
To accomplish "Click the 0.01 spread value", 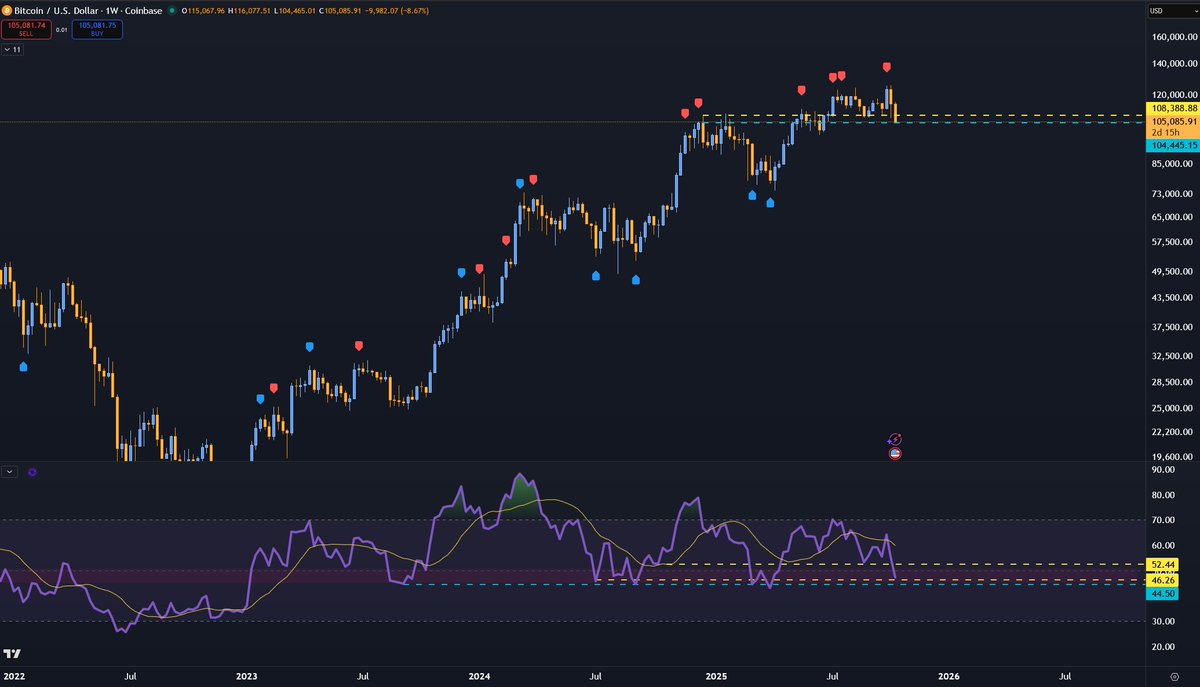I will (x=61, y=30).
